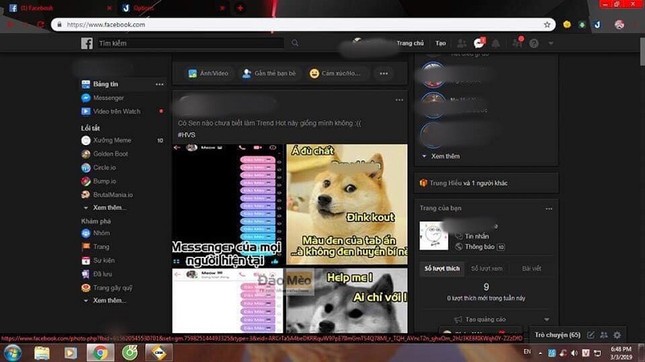Open Chrome from the Windows taskbar
This screenshot has width=645, height=362.
[x=100, y=353]
